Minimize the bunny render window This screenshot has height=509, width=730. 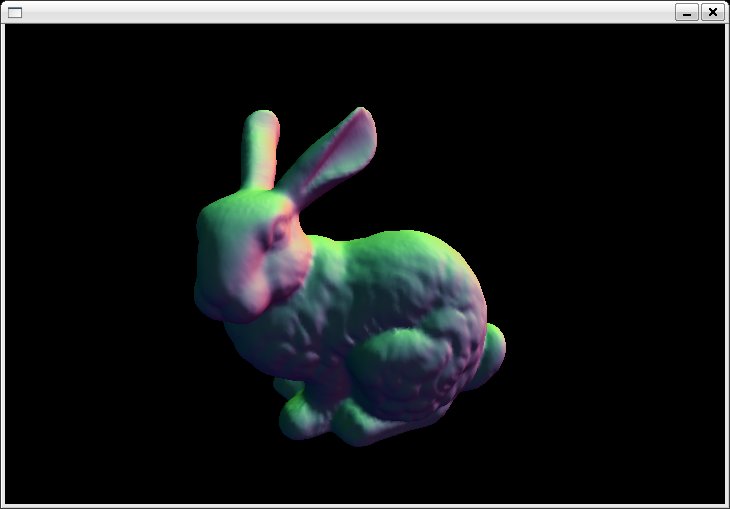pos(687,13)
